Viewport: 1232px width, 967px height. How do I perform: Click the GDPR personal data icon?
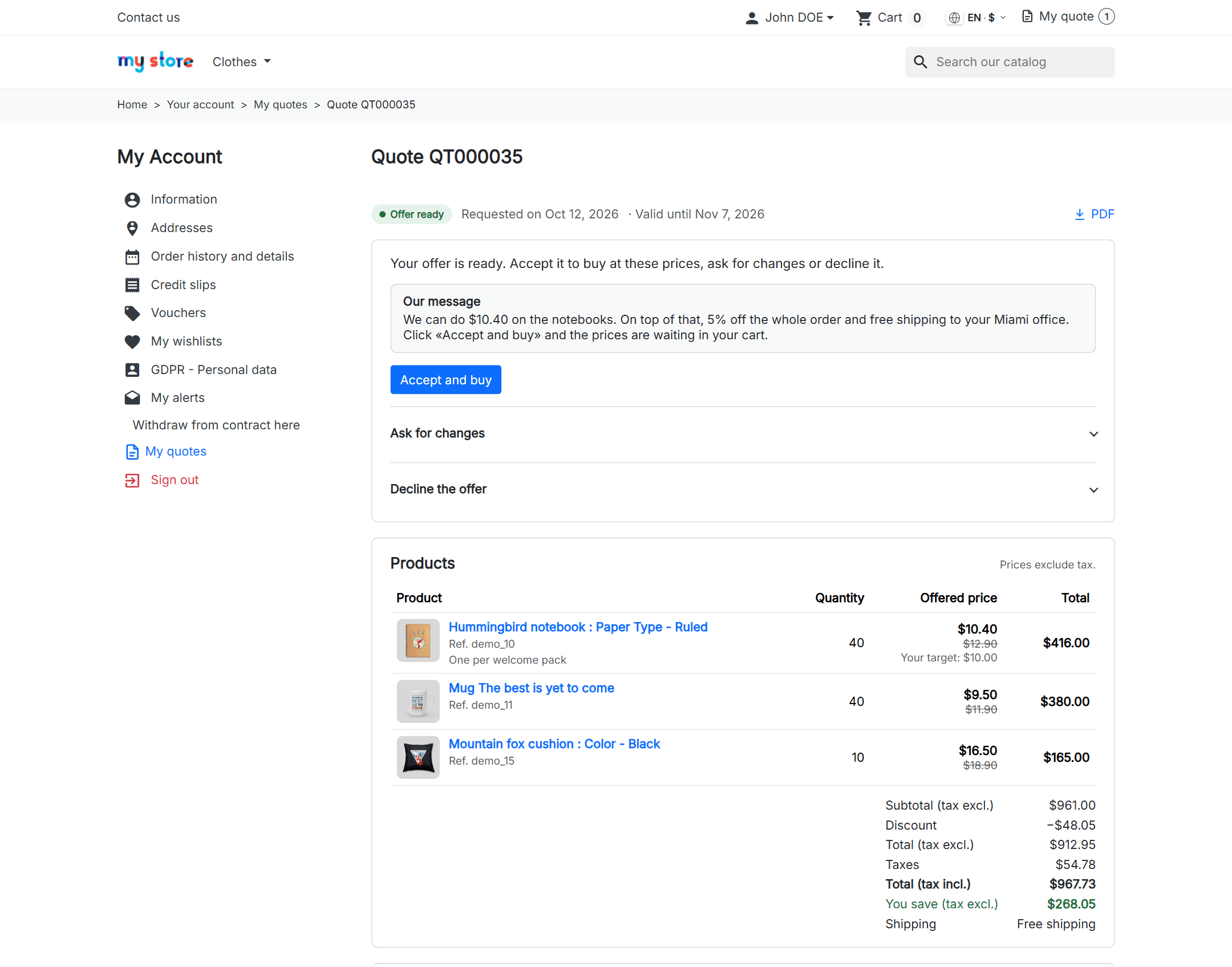pyautogui.click(x=132, y=370)
